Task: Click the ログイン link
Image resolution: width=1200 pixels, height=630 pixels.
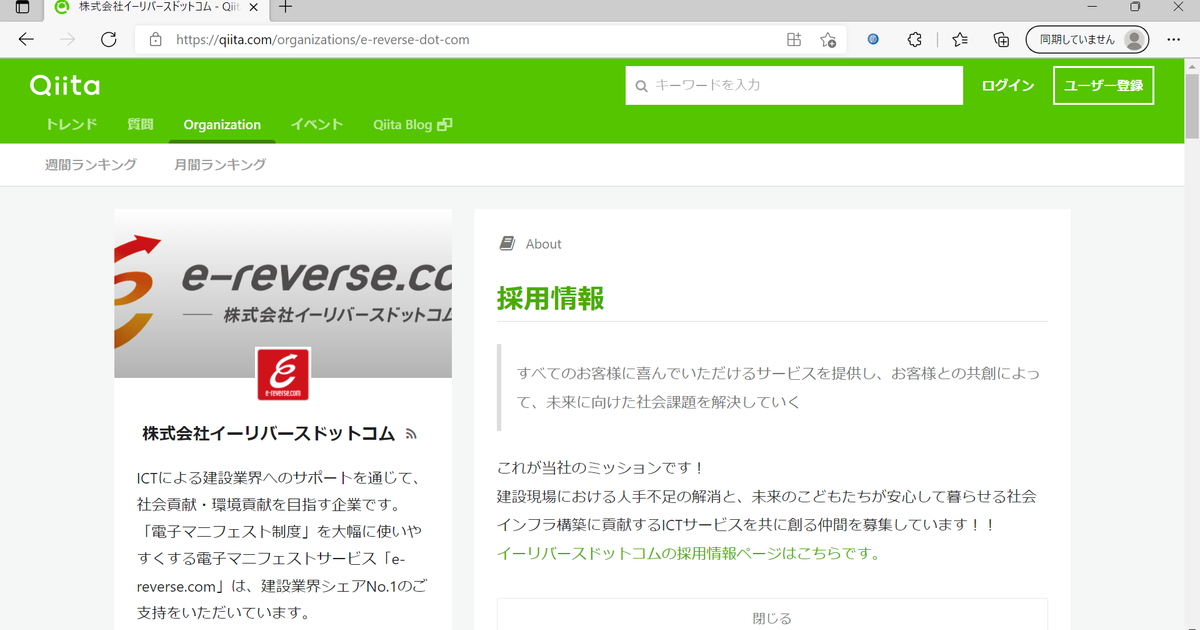Action: click(1008, 86)
